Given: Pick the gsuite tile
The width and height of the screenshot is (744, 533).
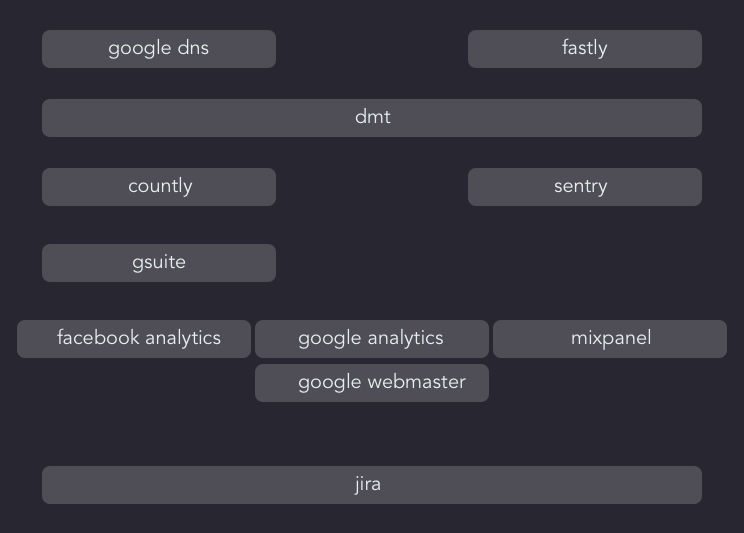Looking at the screenshot, I should click(159, 263).
